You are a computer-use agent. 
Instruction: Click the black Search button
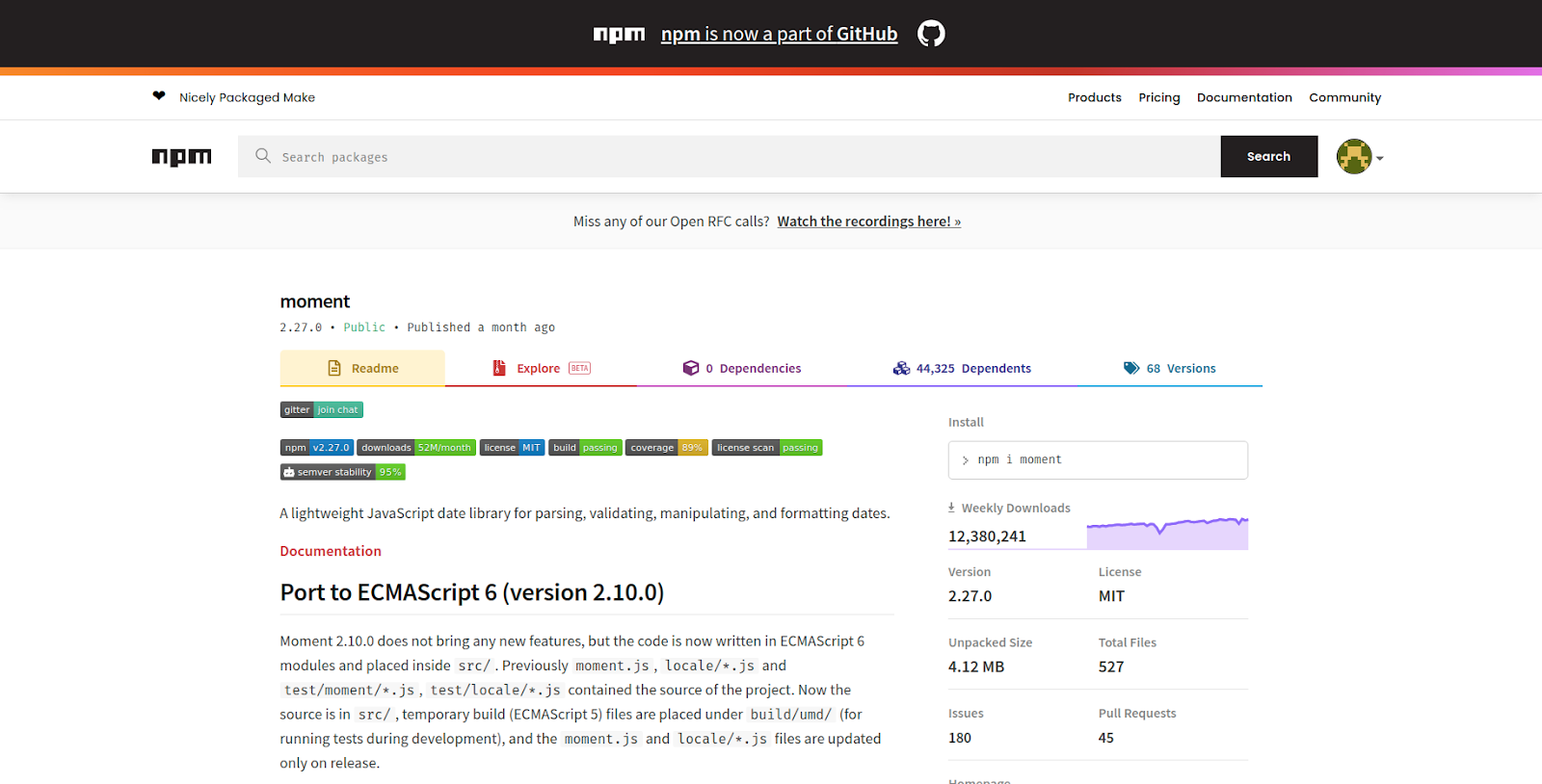pos(1269,156)
